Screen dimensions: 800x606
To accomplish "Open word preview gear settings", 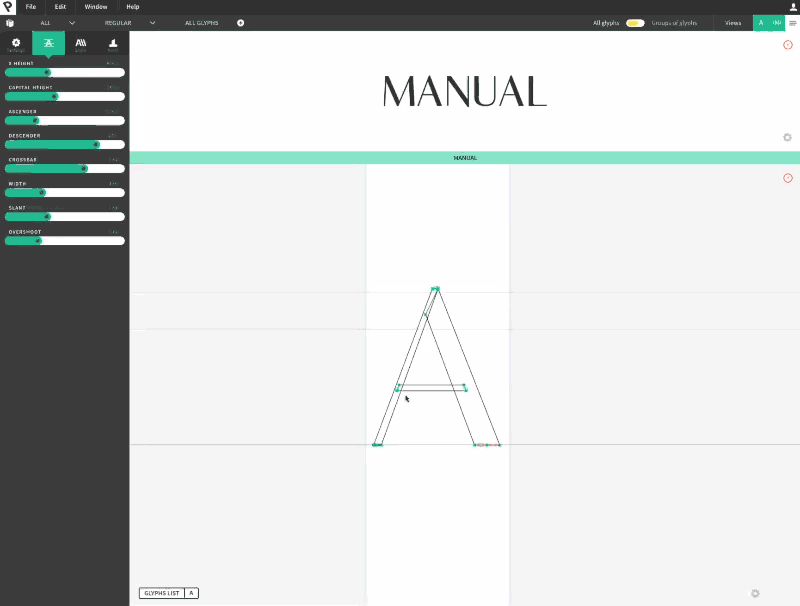I will click(x=787, y=137).
